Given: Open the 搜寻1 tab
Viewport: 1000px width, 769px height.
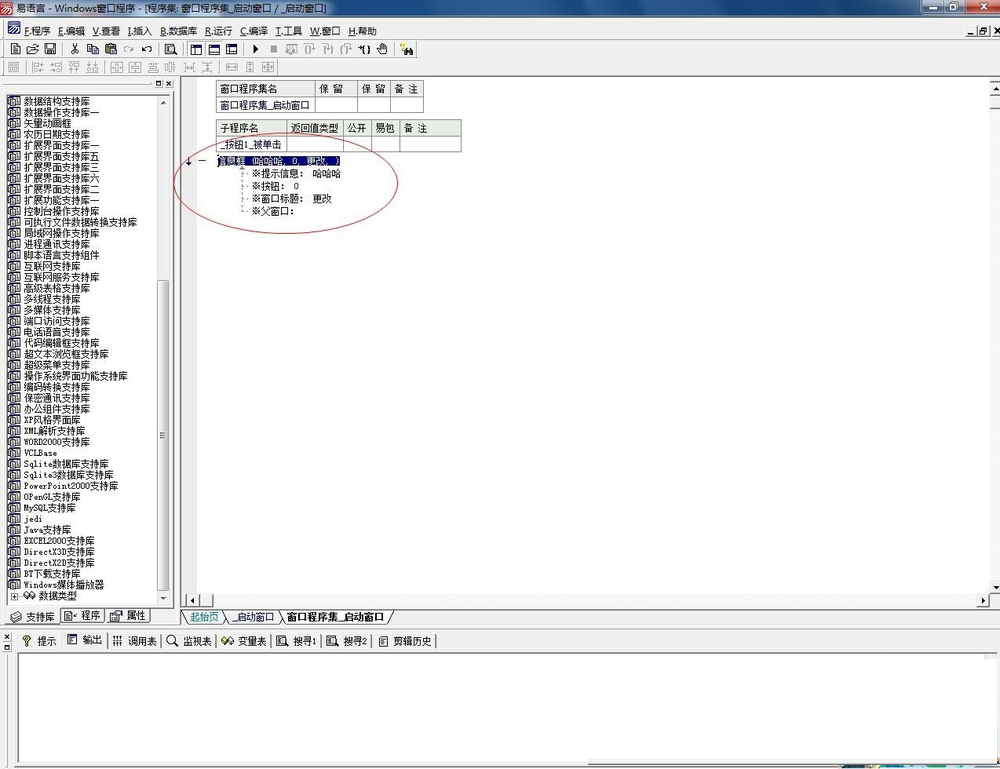Looking at the screenshot, I should click(x=297, y=641).
